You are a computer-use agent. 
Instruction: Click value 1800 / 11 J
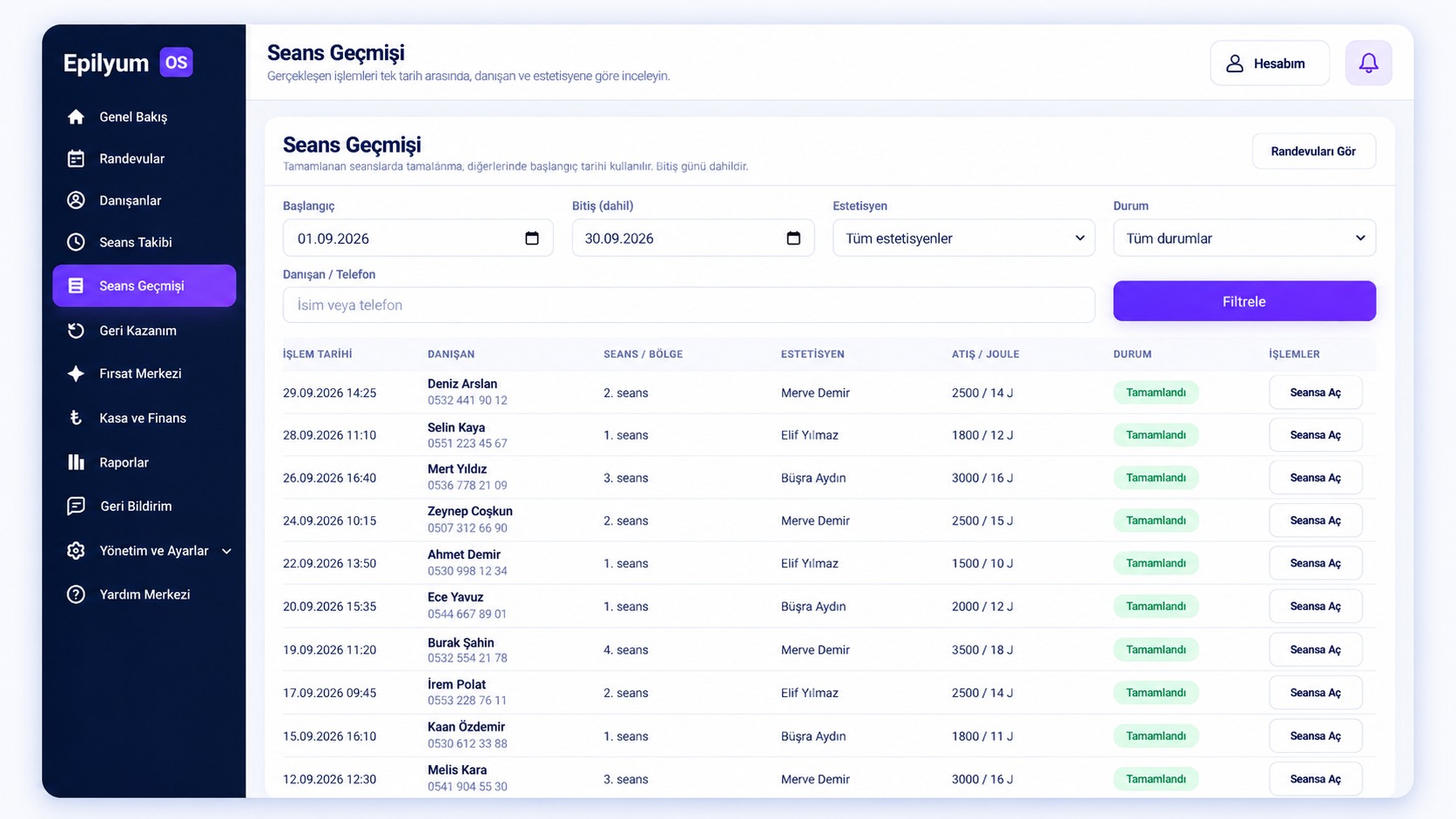click(x=982, y=736)
